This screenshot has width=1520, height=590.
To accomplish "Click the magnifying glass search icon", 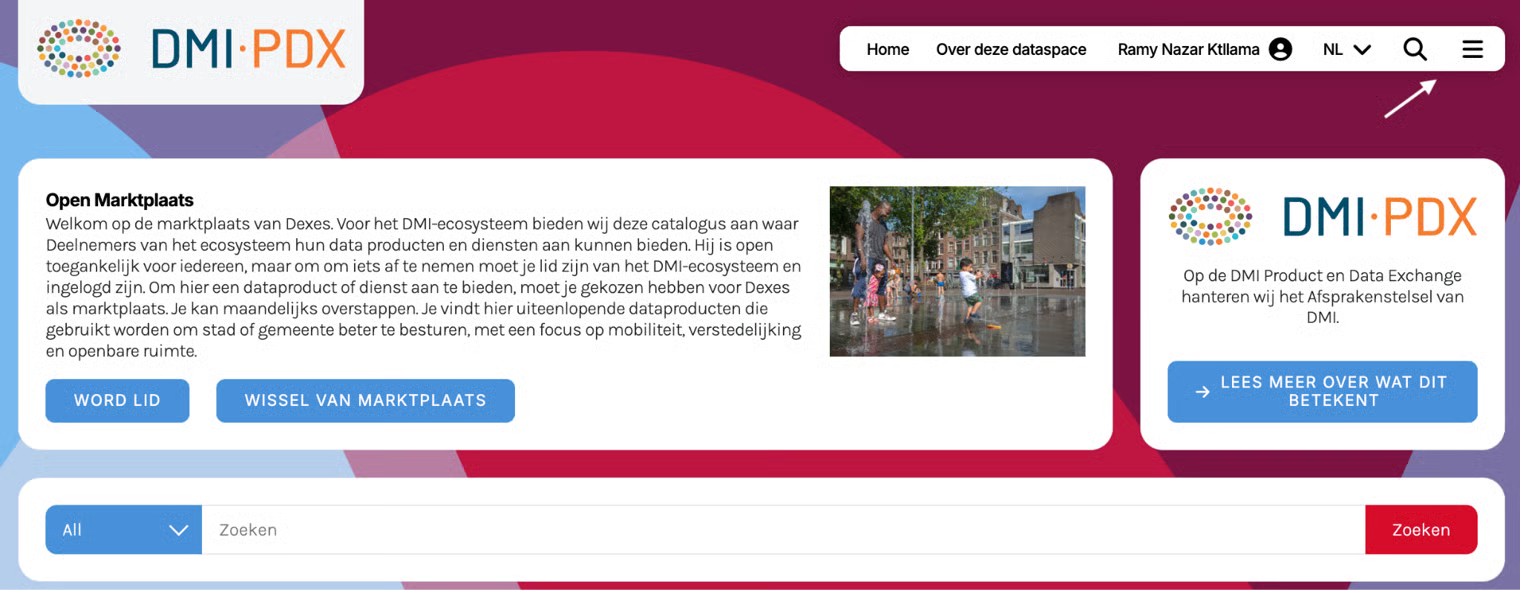I will point(1414,49).
